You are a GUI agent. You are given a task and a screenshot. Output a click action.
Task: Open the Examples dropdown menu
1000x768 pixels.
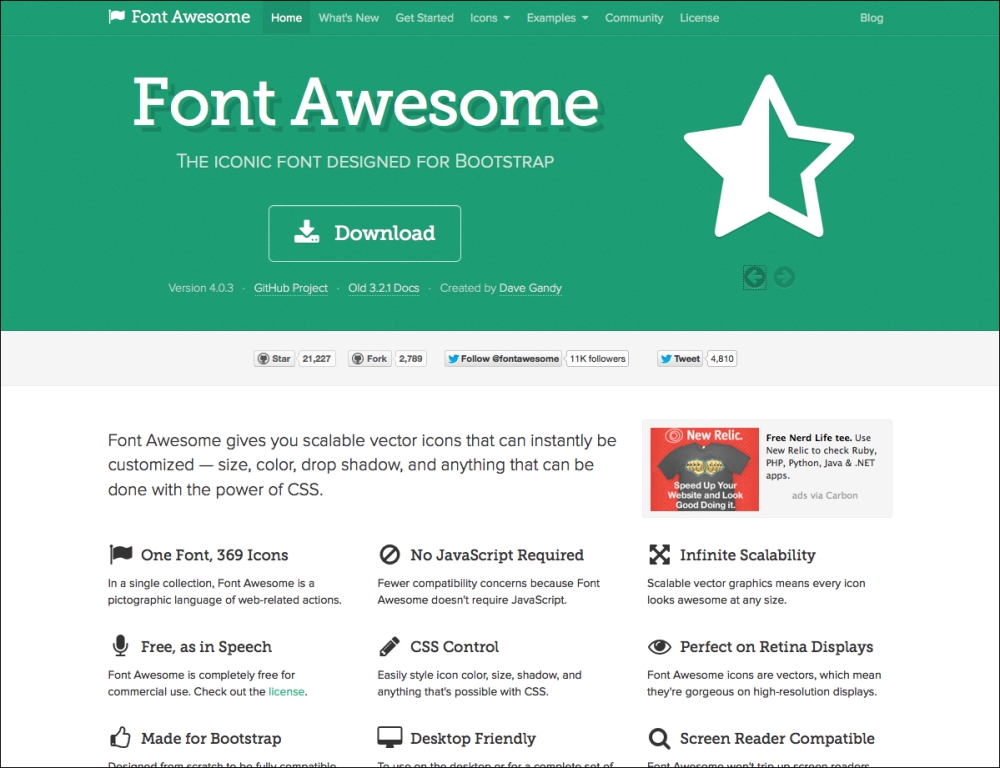(x=556, y=17)
